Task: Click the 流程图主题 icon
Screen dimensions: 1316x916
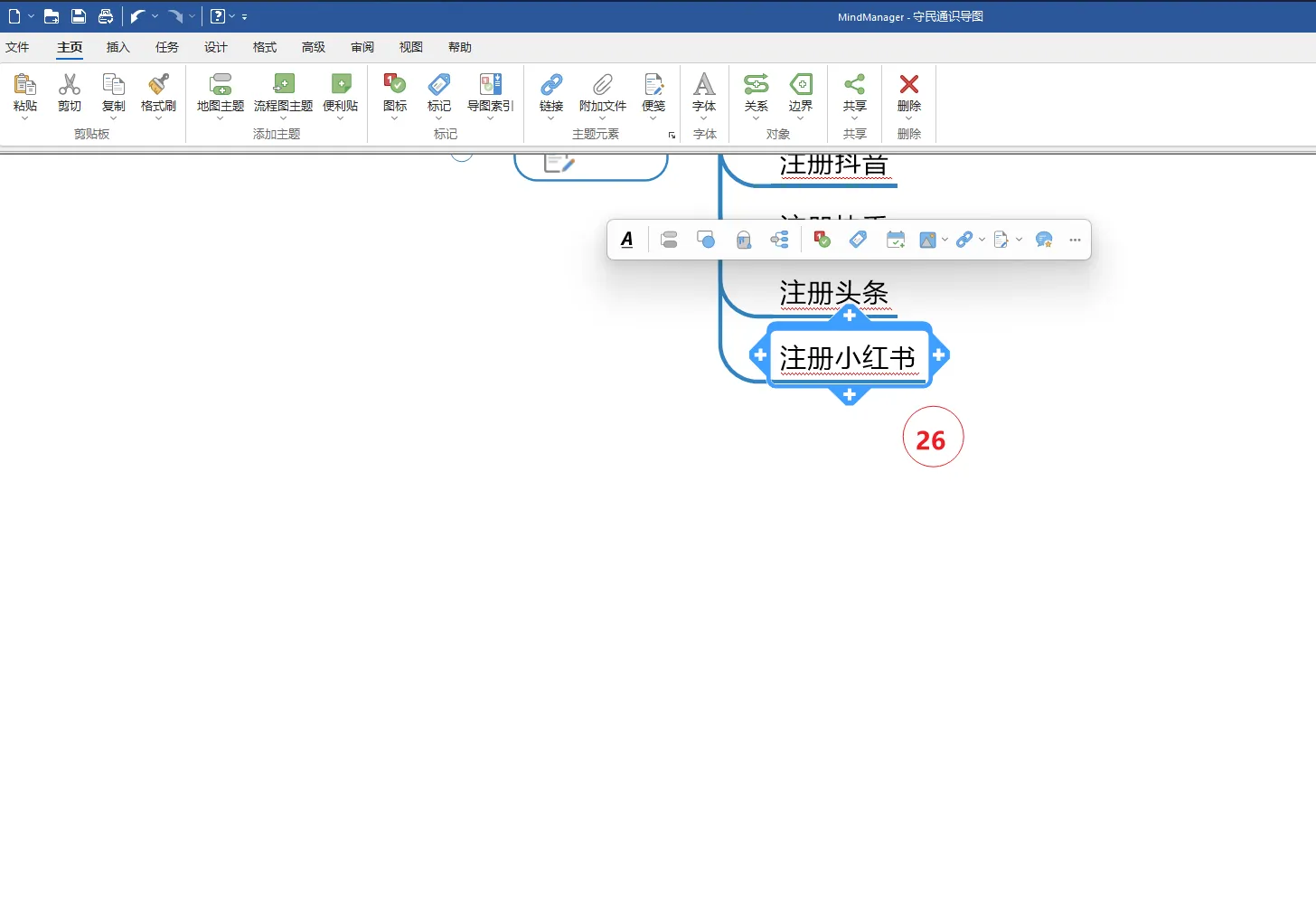Action: coord(284,85)
